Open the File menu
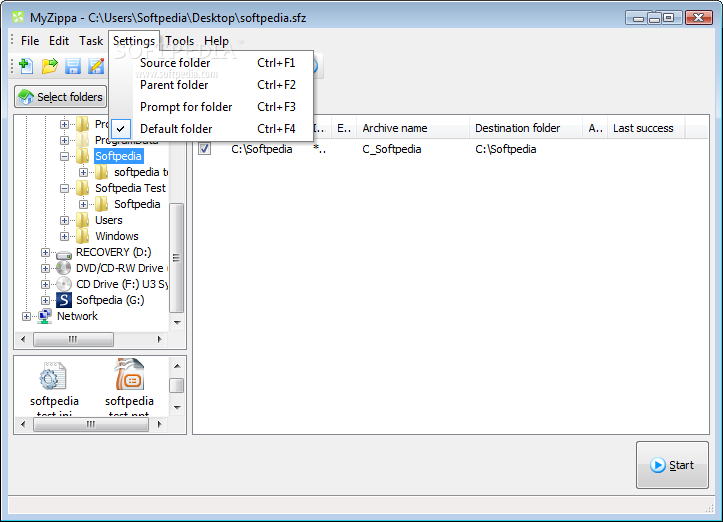723x522 pixels. click(30, 41)
